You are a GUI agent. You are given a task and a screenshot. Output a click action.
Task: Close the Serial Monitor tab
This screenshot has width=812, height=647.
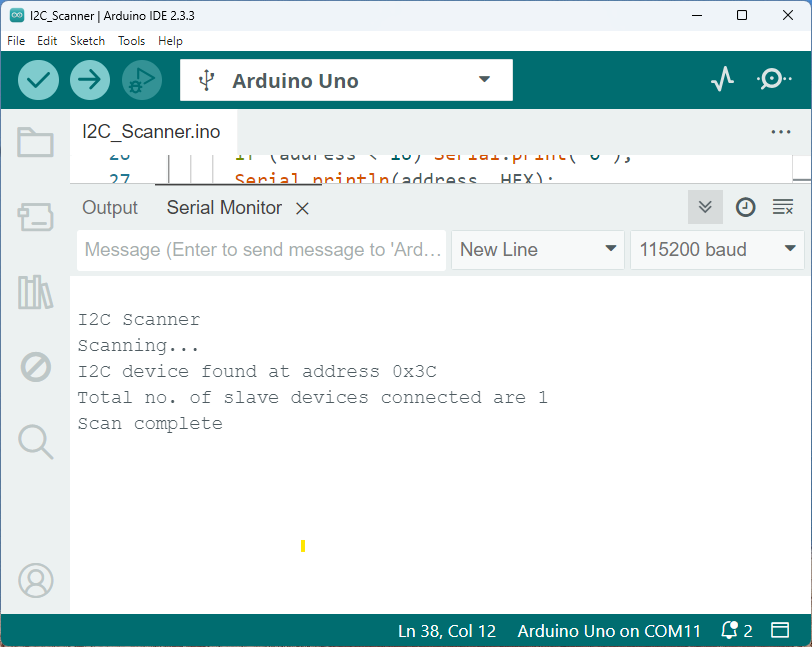pyautogui.click(x=302, y=209)
